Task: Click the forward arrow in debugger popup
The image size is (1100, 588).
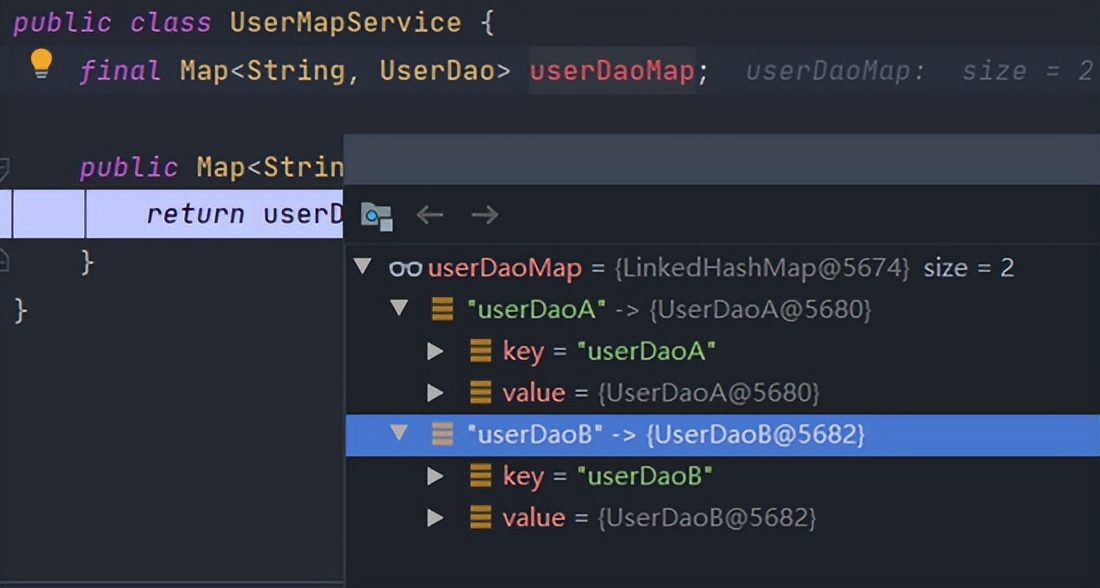Action: [x=485, y=215]
